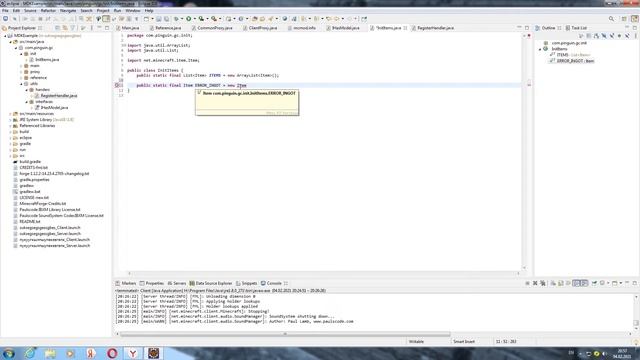Screen dimensions: 640x360
Task: Expand the proxy package node
Action: (21, 72)
